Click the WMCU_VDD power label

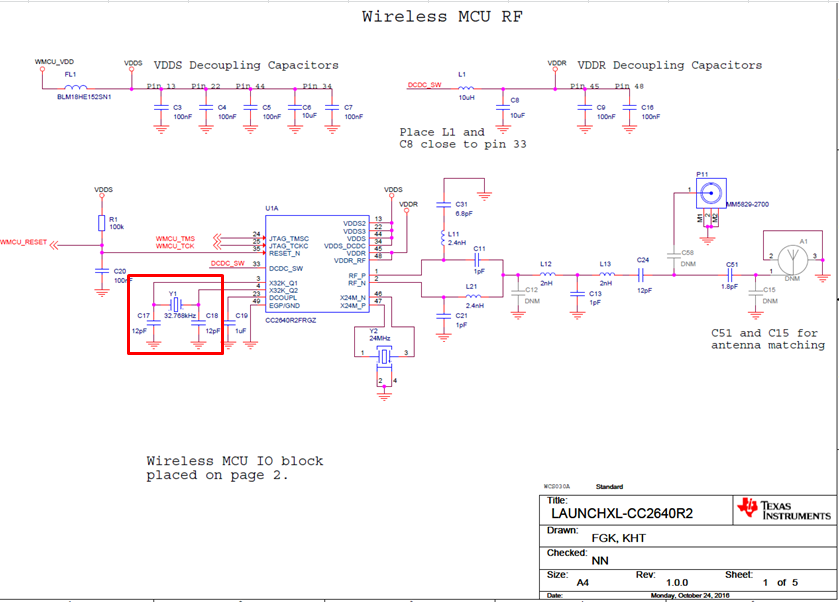coord(54,62)
